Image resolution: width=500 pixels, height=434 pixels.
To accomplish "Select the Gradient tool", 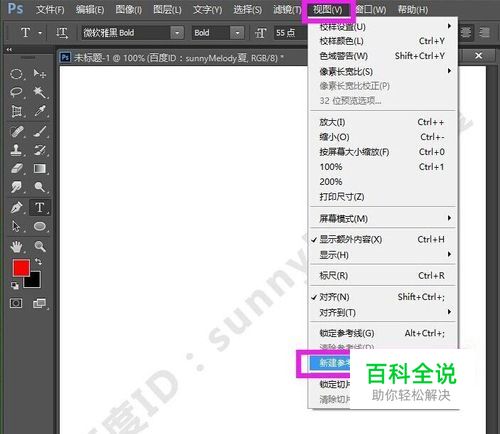I will click(40, 169).
